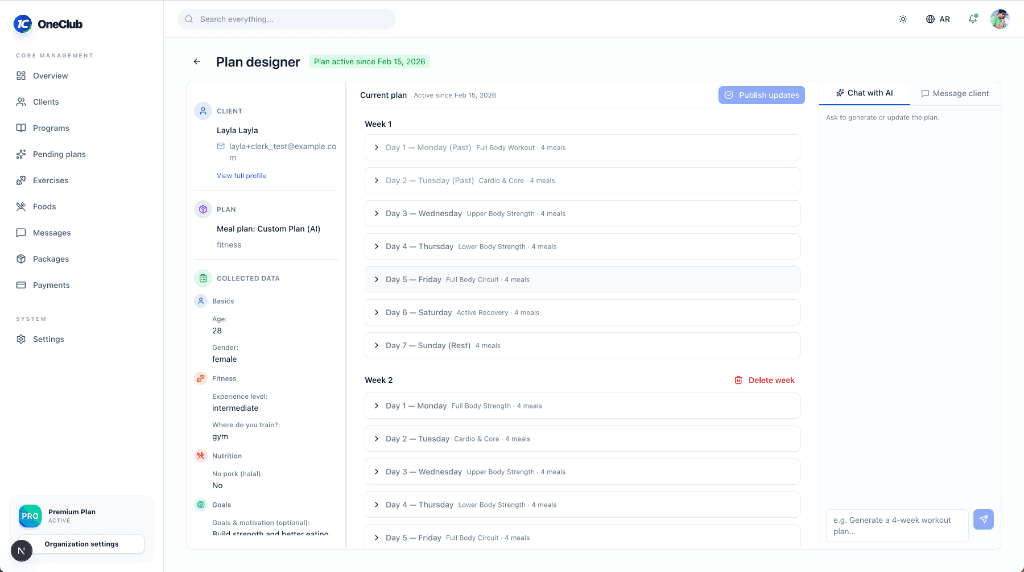Expand Week 2 Day 2 Tuesday
This screenshot has width=1024, height=572.
pyautogui.click(x=582, y=439)
